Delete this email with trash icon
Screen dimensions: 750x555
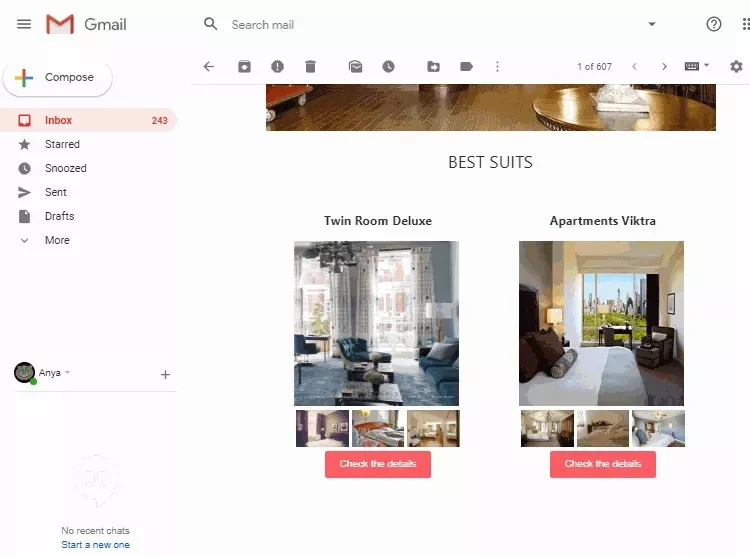click(310, 67)
